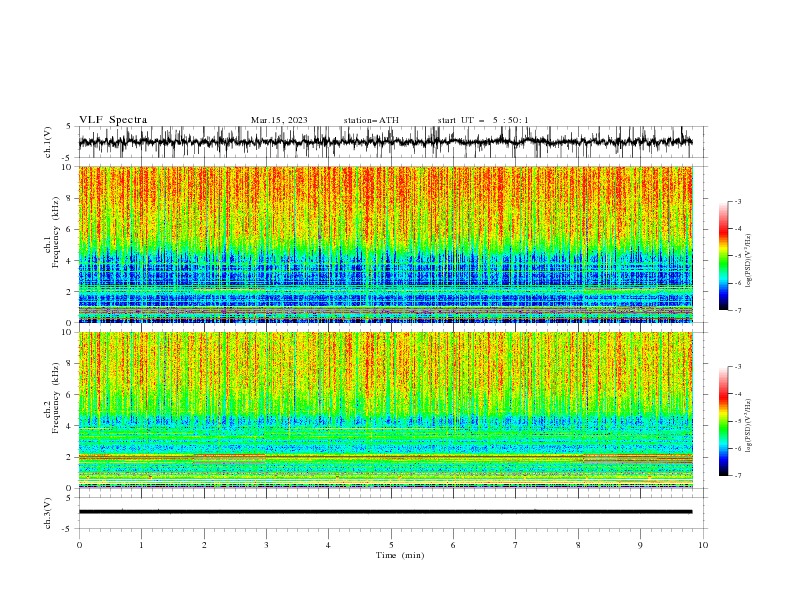Click the ch.1 spectrogram panel
This screenshot has height=612, width=792.
pos(386,244)
